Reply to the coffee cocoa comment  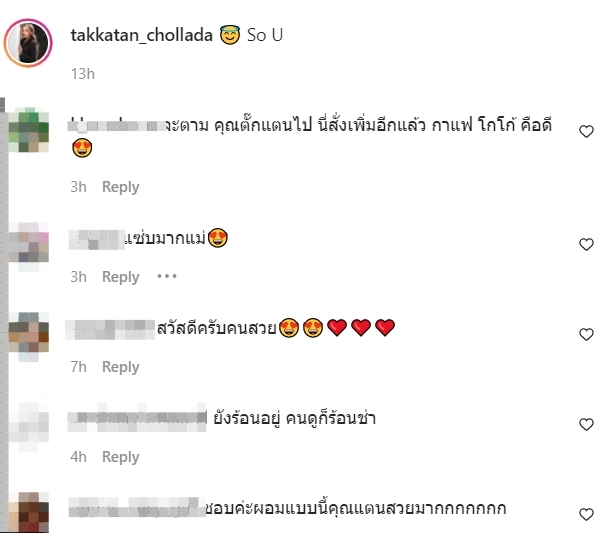coord(120,187)
